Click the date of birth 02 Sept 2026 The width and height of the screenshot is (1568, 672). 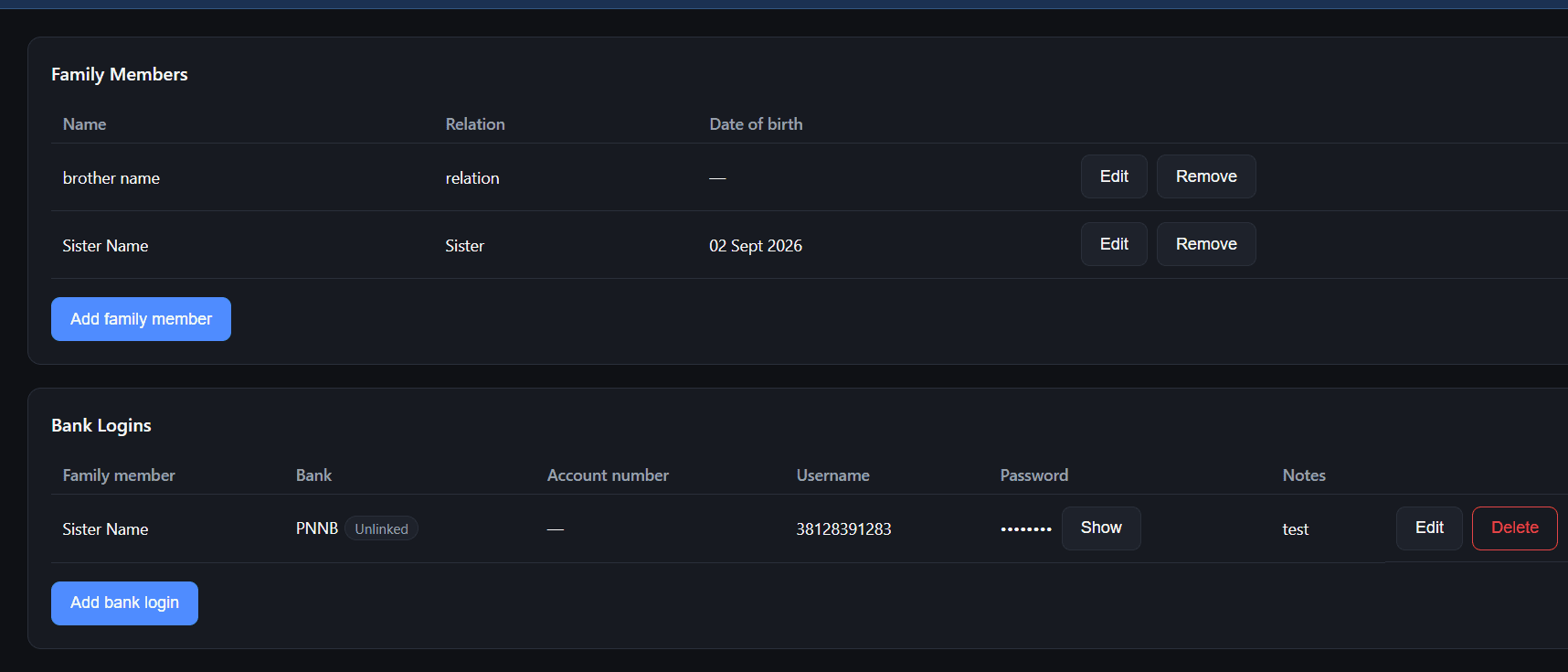pyautogui.click(x=756, y=246)
